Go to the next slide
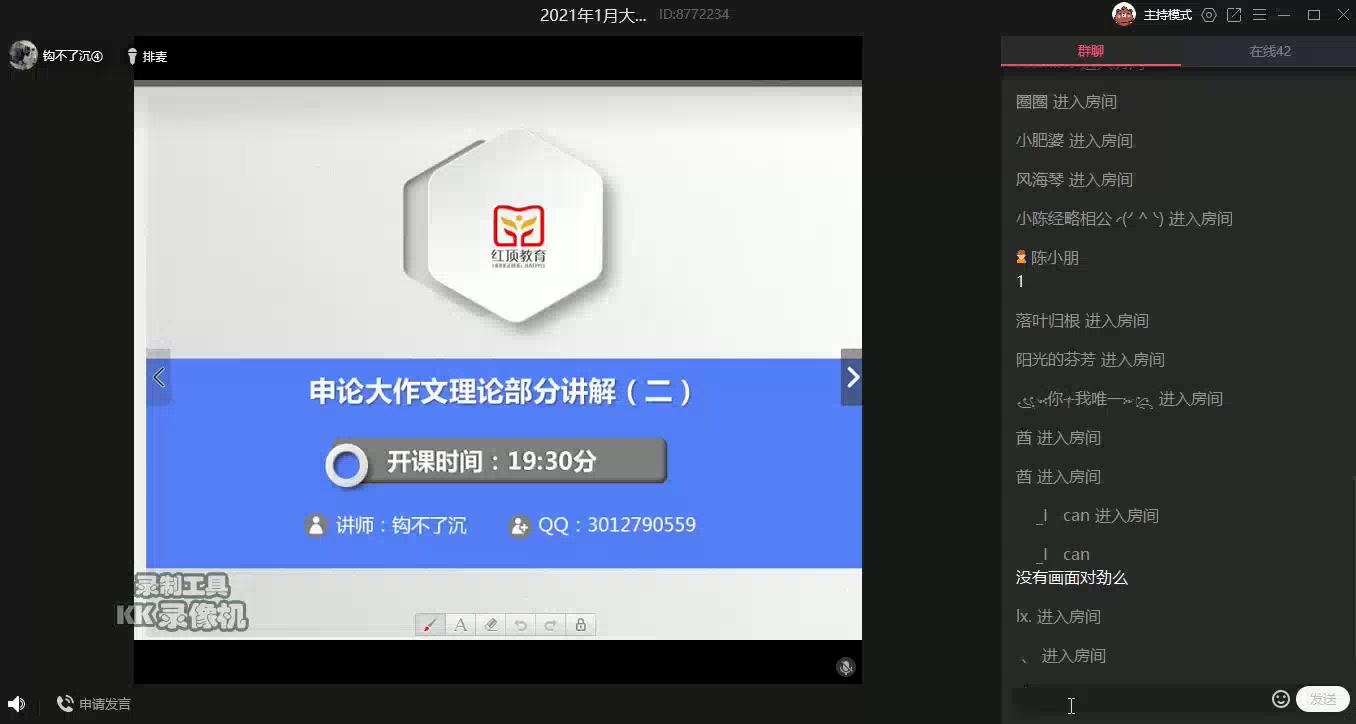 tap(852, 377)
